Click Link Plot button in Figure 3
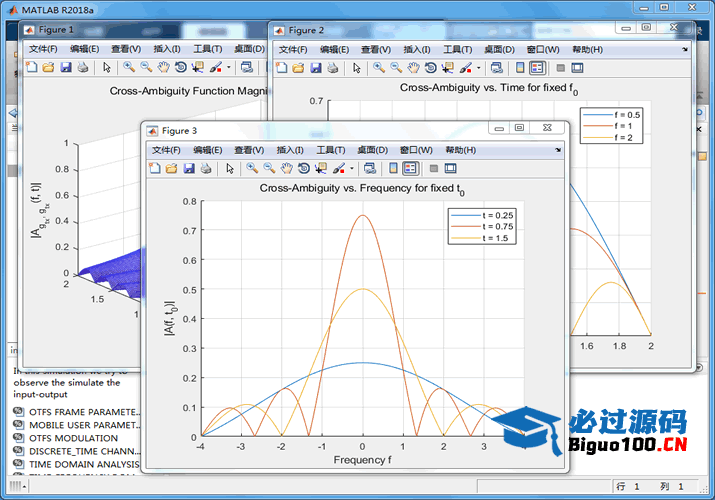Image resolution: width=715 pixels, height=500 pixels. (x=369, y=169)
